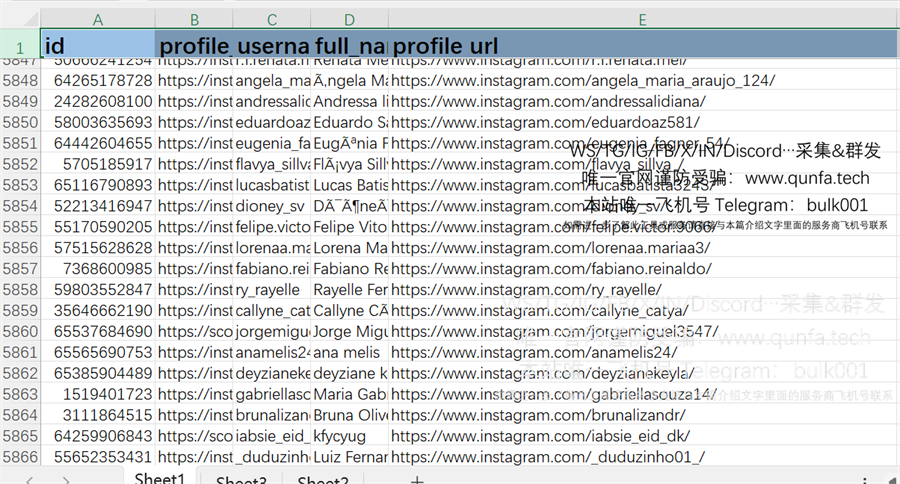Click cell with id 5705185917
This screenshot has height=484, width=900.
coord(98,164)
